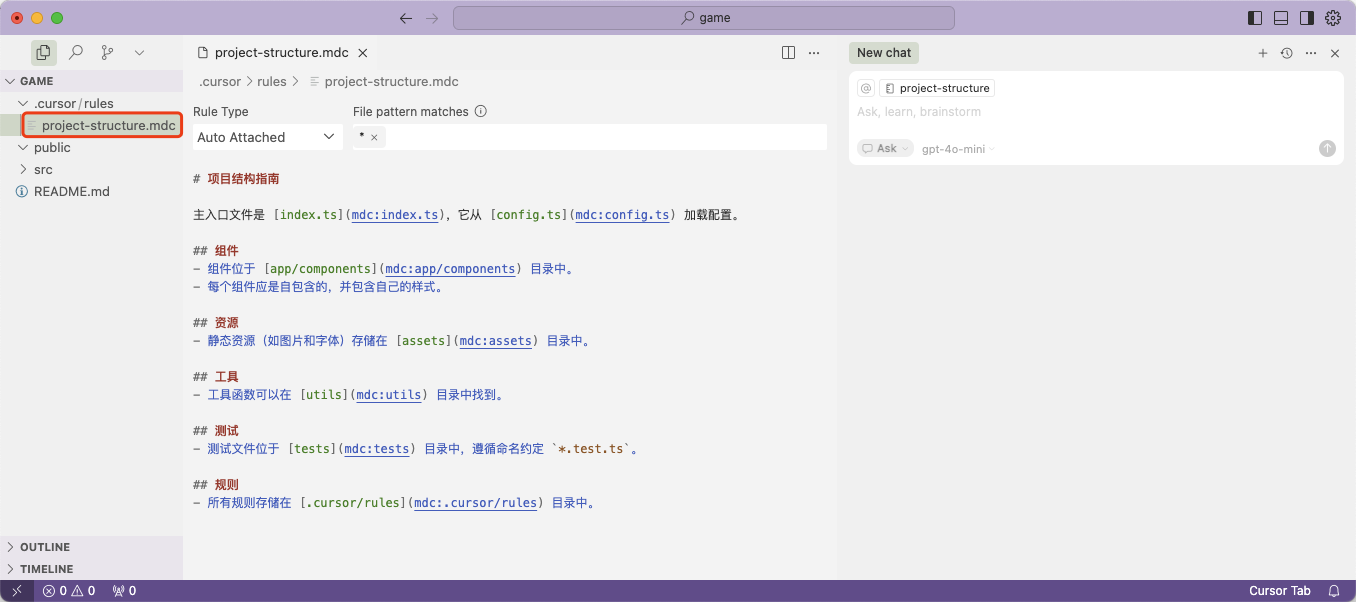Open the Rule Type Auto Attached dropdown

tap(268, 137)
